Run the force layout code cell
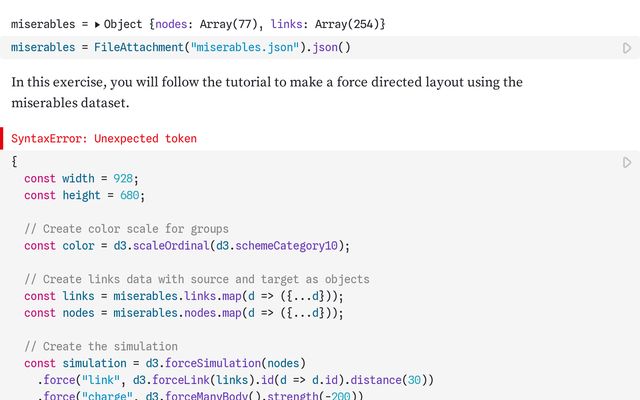The image size is (640, 400). pos(627,162)
